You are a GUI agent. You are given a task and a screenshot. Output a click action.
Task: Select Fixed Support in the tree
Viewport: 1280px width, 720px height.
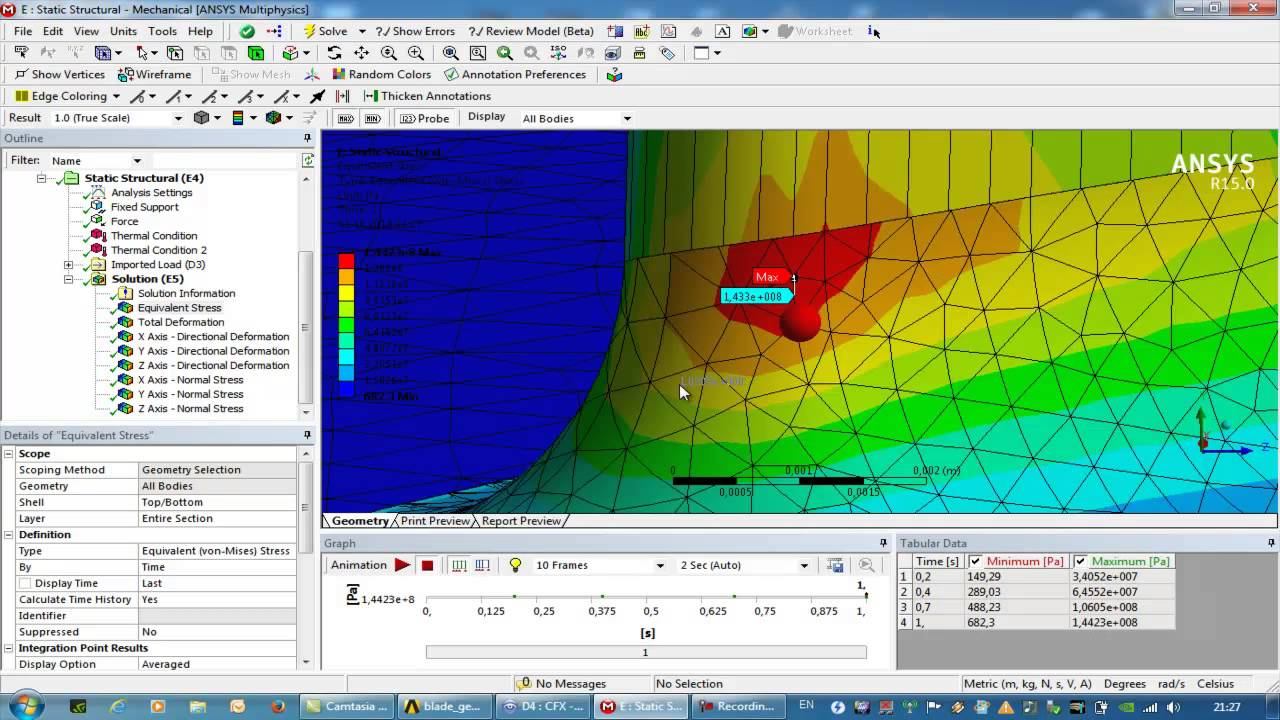[144, 207]
